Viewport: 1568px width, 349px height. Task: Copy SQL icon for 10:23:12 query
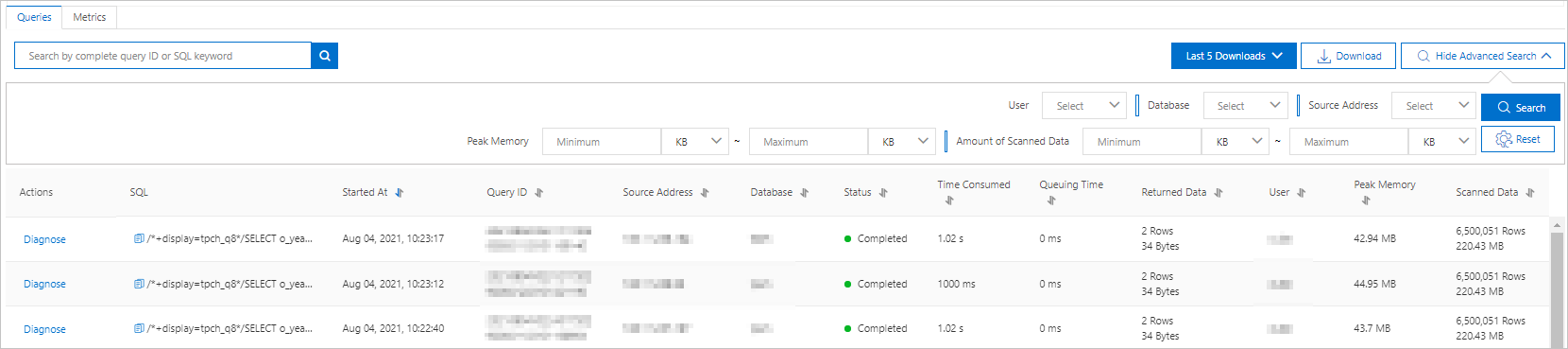139,284
